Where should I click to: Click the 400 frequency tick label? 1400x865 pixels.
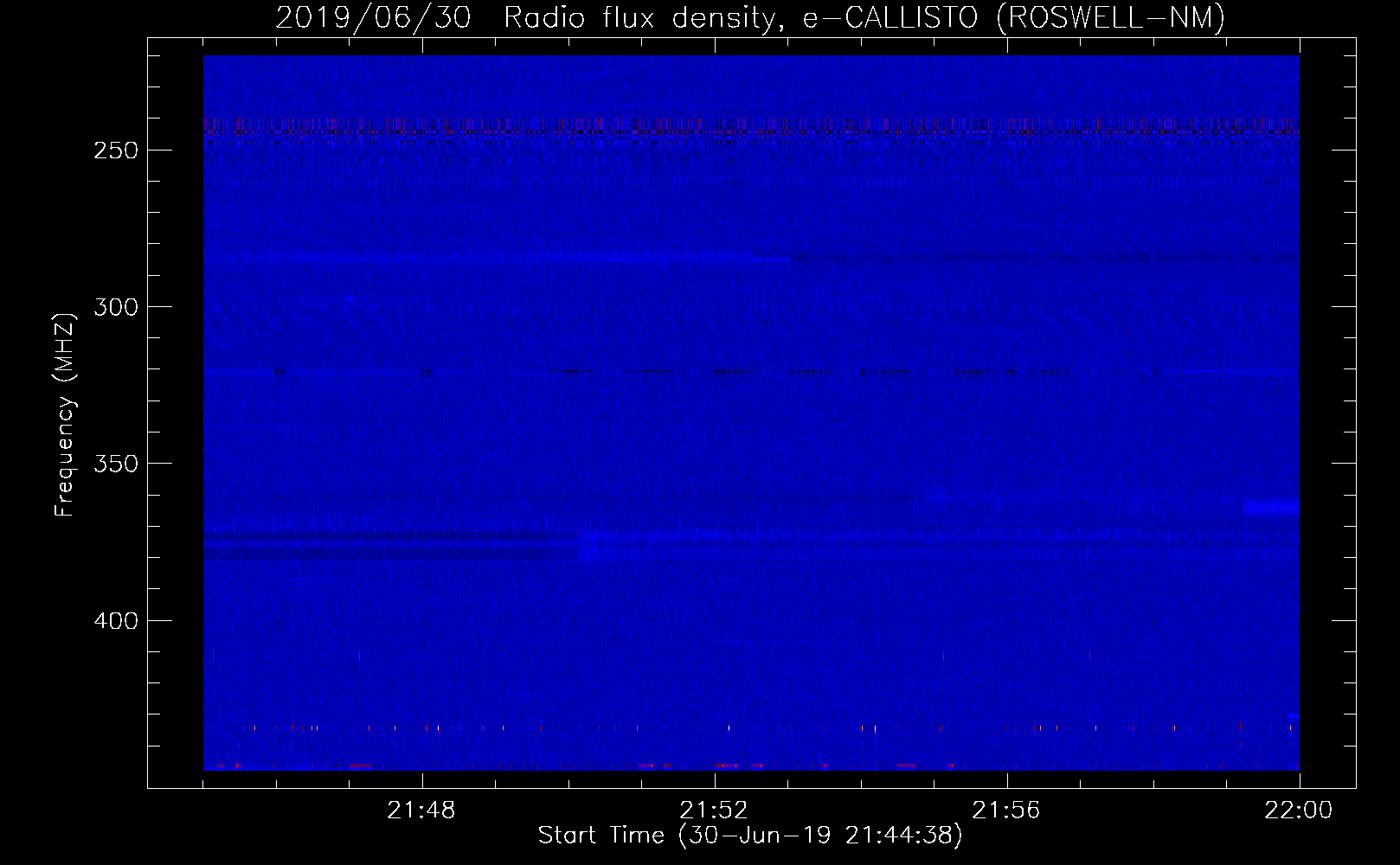115,621
